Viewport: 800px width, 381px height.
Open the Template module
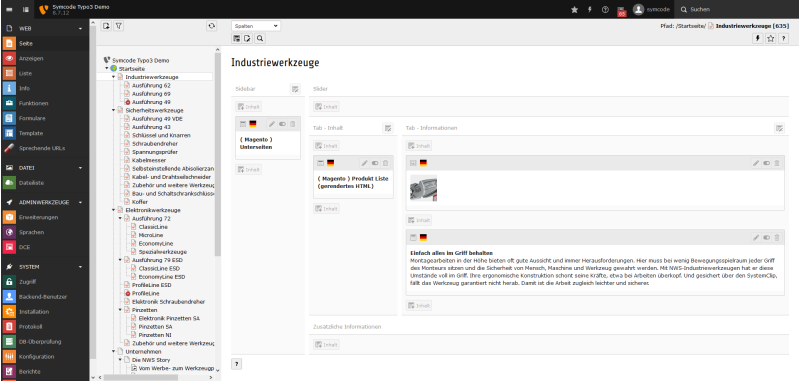(44, 133)
